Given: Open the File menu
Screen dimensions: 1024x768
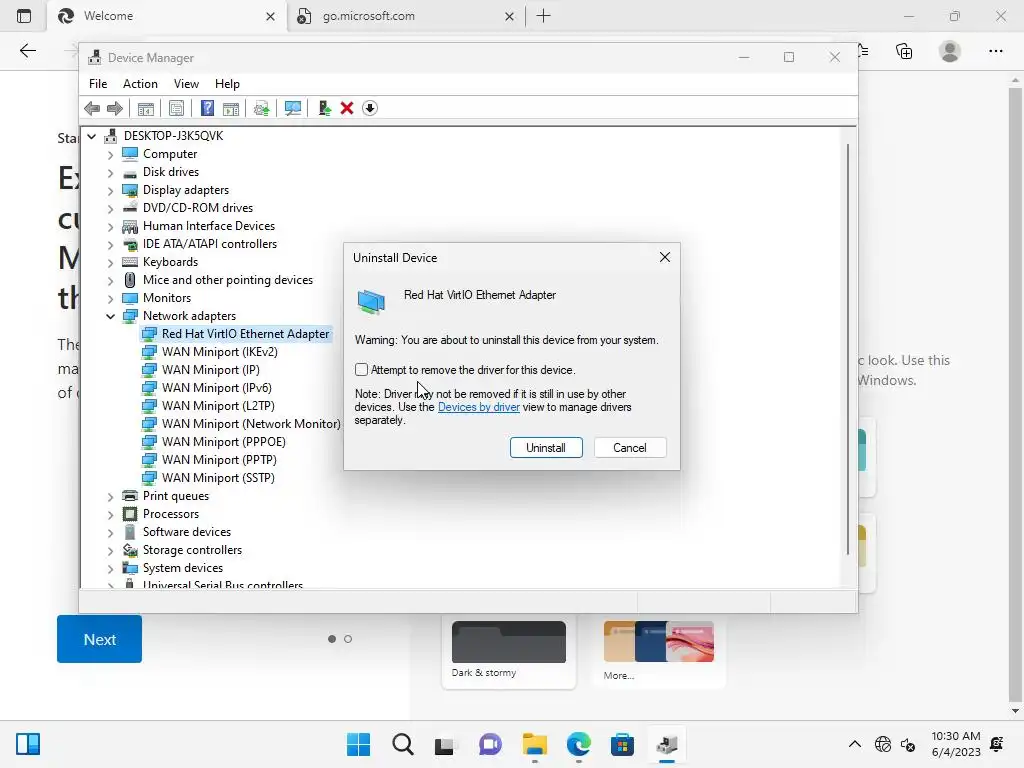Looking at the screenshot, I should (98, 84).
